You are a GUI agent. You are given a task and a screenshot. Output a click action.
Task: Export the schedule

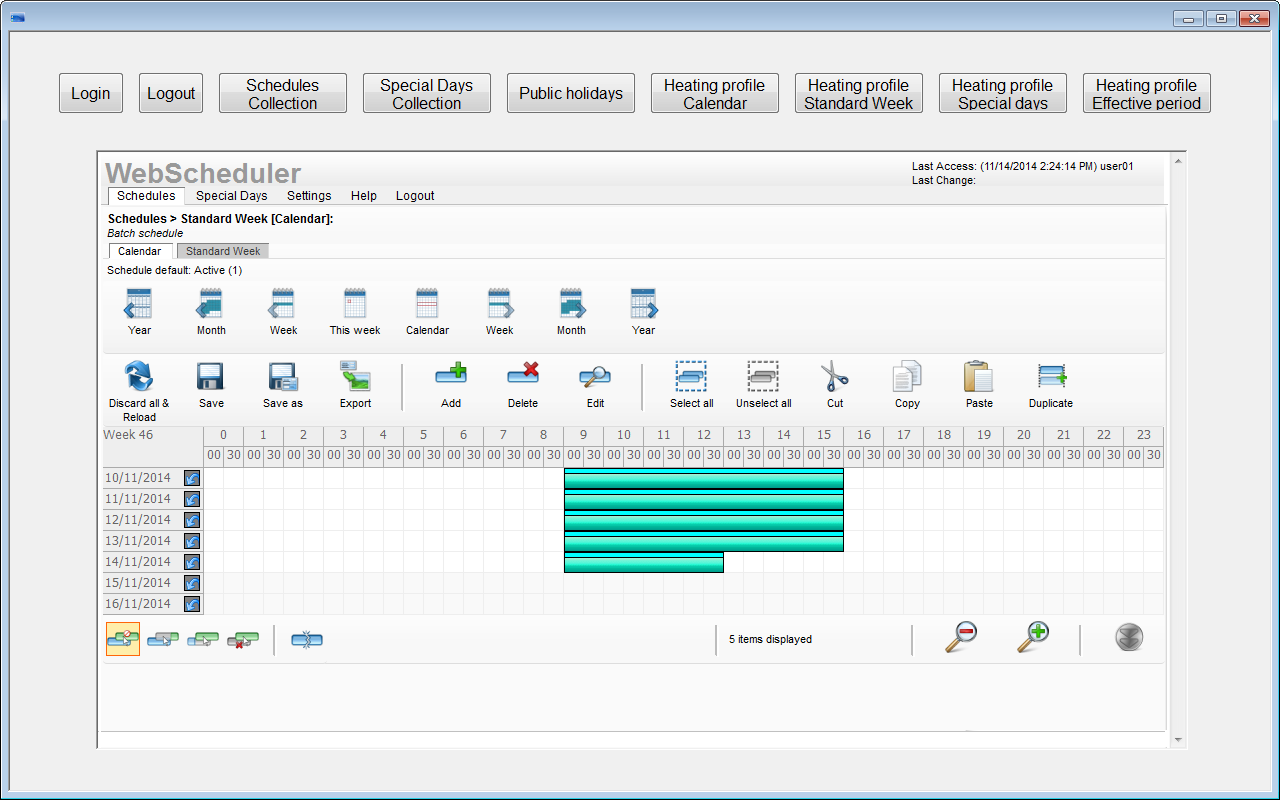pos(355,385)
